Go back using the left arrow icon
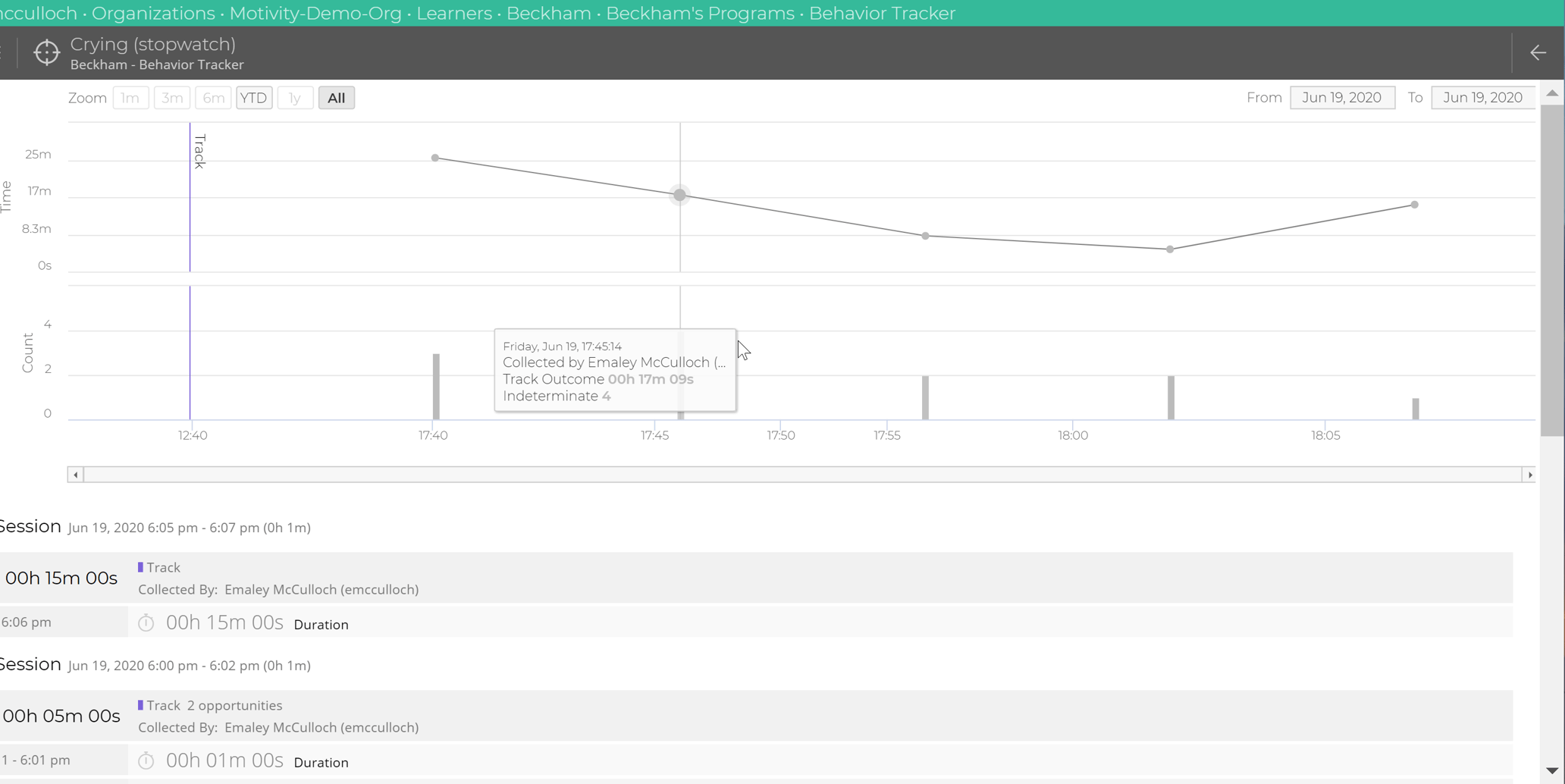The width and height of the screenshot is (1565, 784). click(1538, 52)
